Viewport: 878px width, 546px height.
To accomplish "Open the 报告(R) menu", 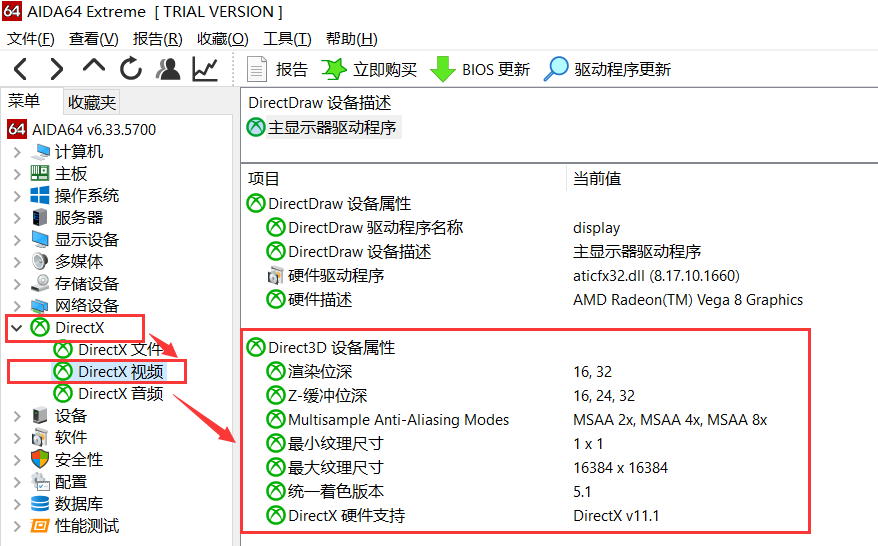I will click(157, 39).
